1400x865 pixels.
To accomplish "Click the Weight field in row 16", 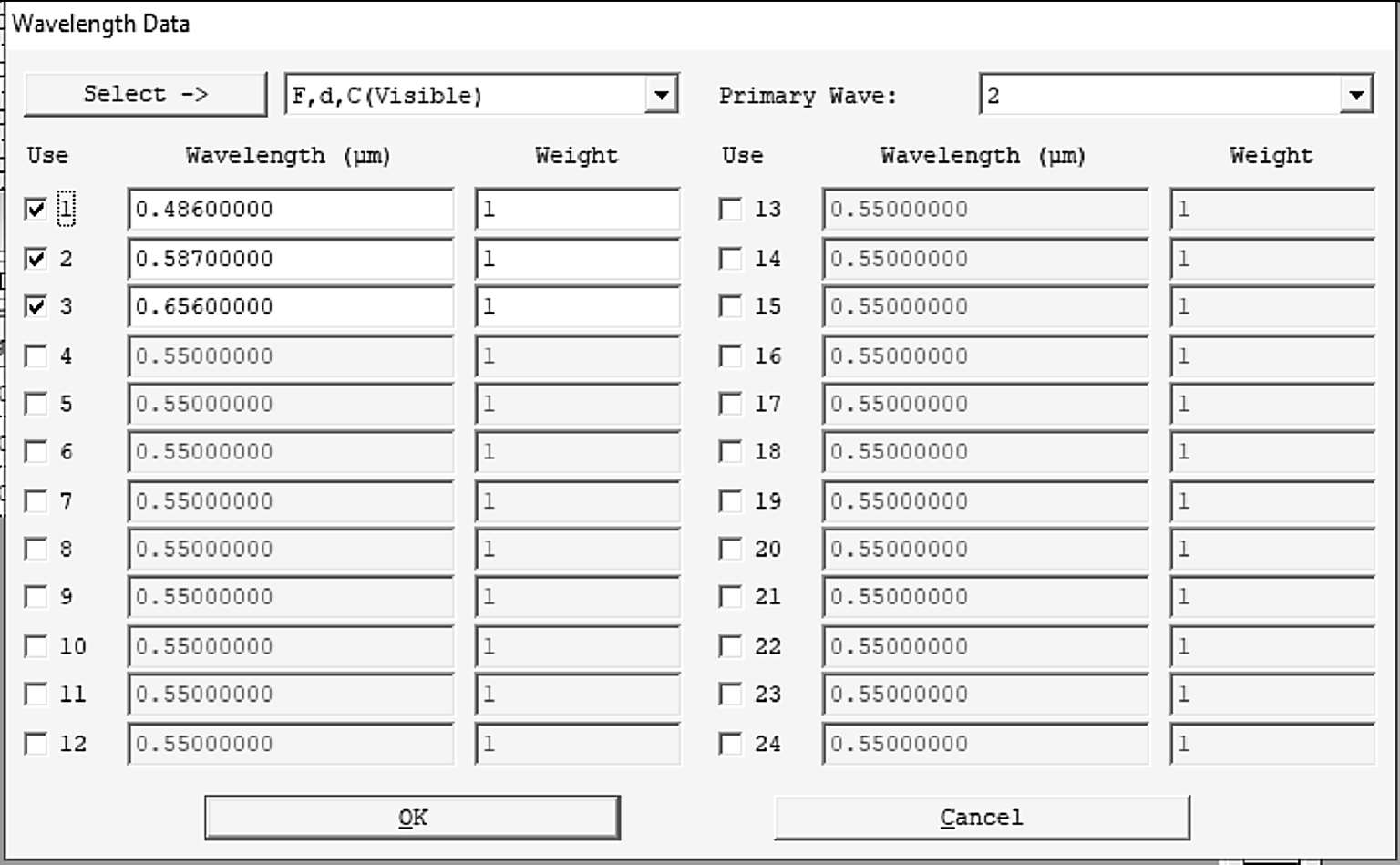I will [x=1272, y=355].
